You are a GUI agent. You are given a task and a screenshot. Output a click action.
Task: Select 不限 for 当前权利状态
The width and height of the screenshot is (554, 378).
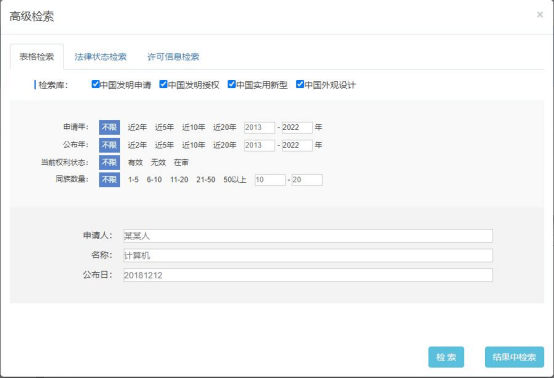pos(109,163)
